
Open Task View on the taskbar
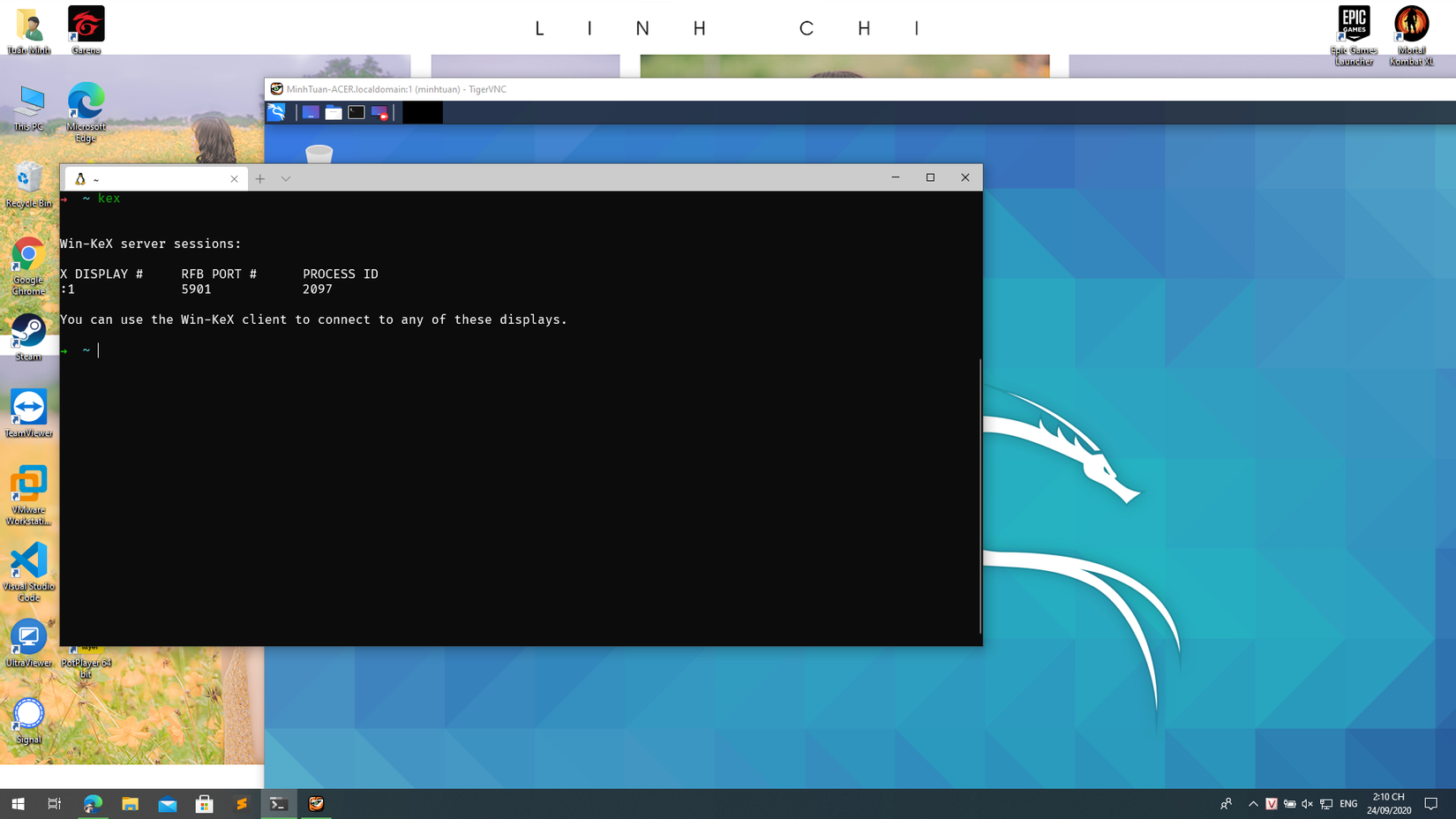55,804
